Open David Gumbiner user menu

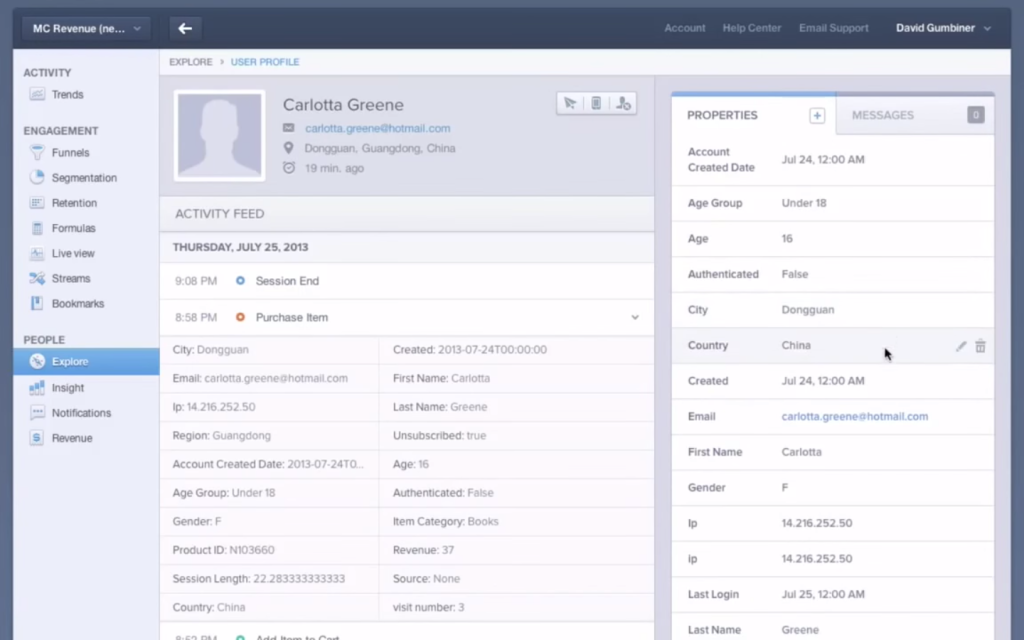(x=943, y=28)
